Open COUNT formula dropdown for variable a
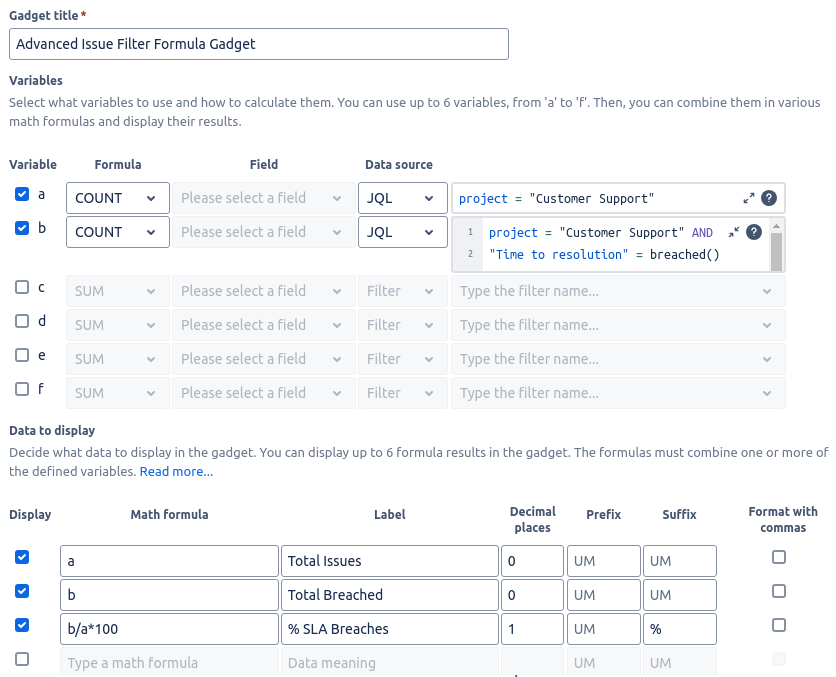836x677 pixels. [118, 198]
